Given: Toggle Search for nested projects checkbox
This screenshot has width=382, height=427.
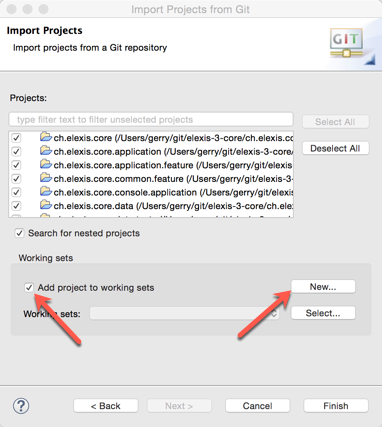Looking at the screenshot, I should pyautogui.click(x=19, y=233).
